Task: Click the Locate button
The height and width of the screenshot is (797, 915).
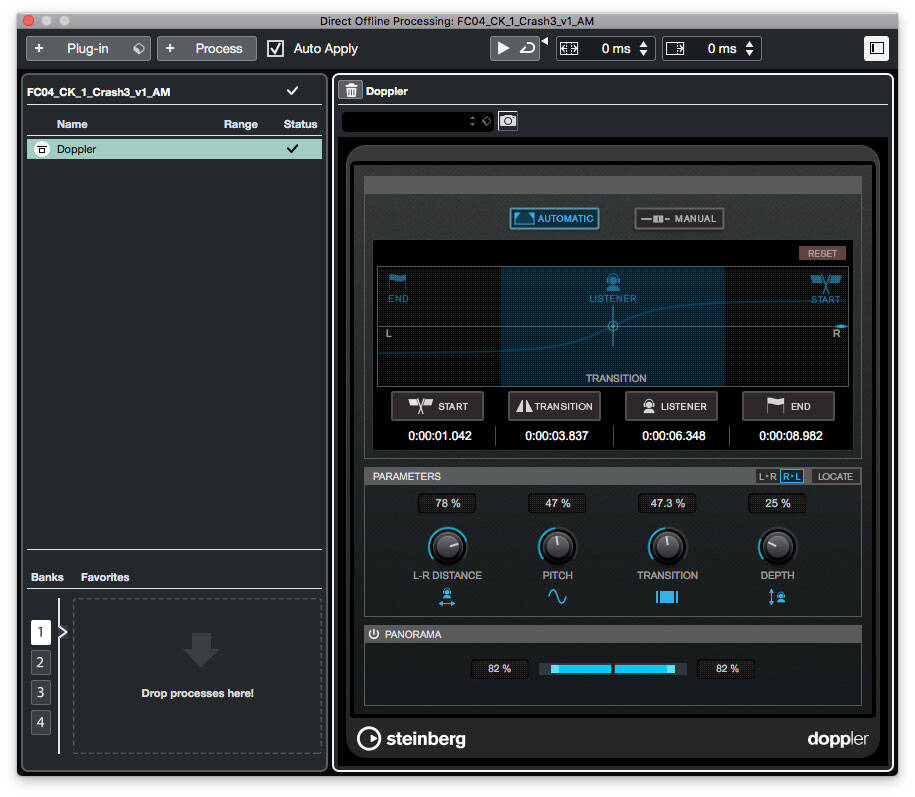Action: [x=835, y=477]
